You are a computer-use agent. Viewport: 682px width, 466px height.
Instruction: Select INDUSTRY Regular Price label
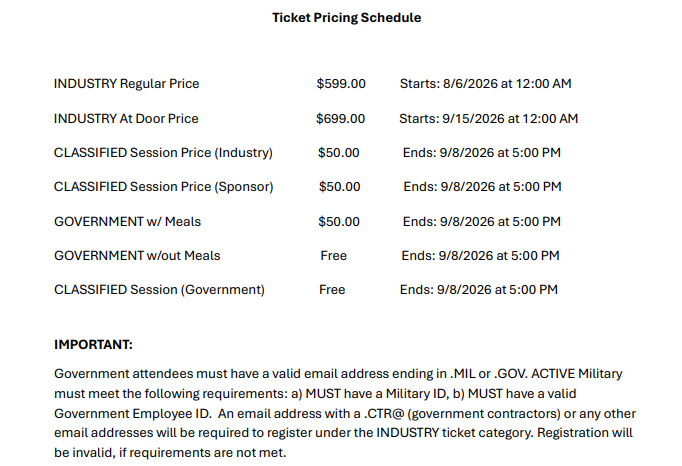126,84
